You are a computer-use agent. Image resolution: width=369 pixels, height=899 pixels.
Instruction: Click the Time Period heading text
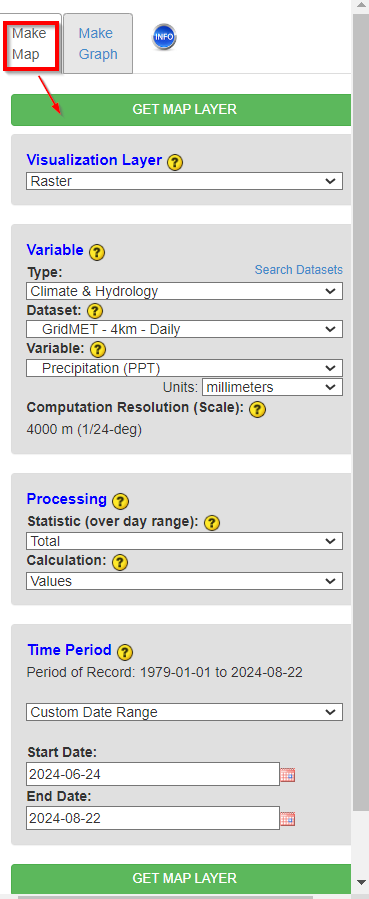tap(69, 650)
